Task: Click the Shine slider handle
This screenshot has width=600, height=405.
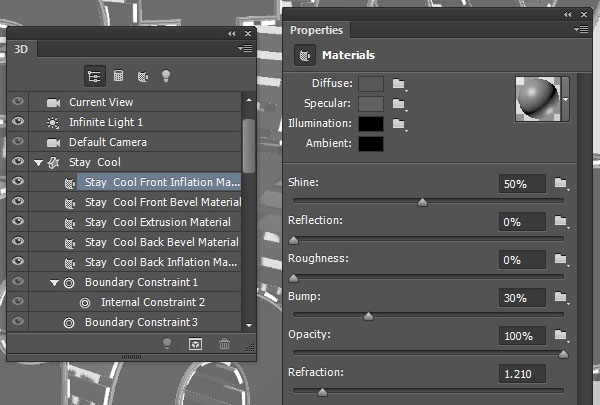Action: (x=422, y=202)
